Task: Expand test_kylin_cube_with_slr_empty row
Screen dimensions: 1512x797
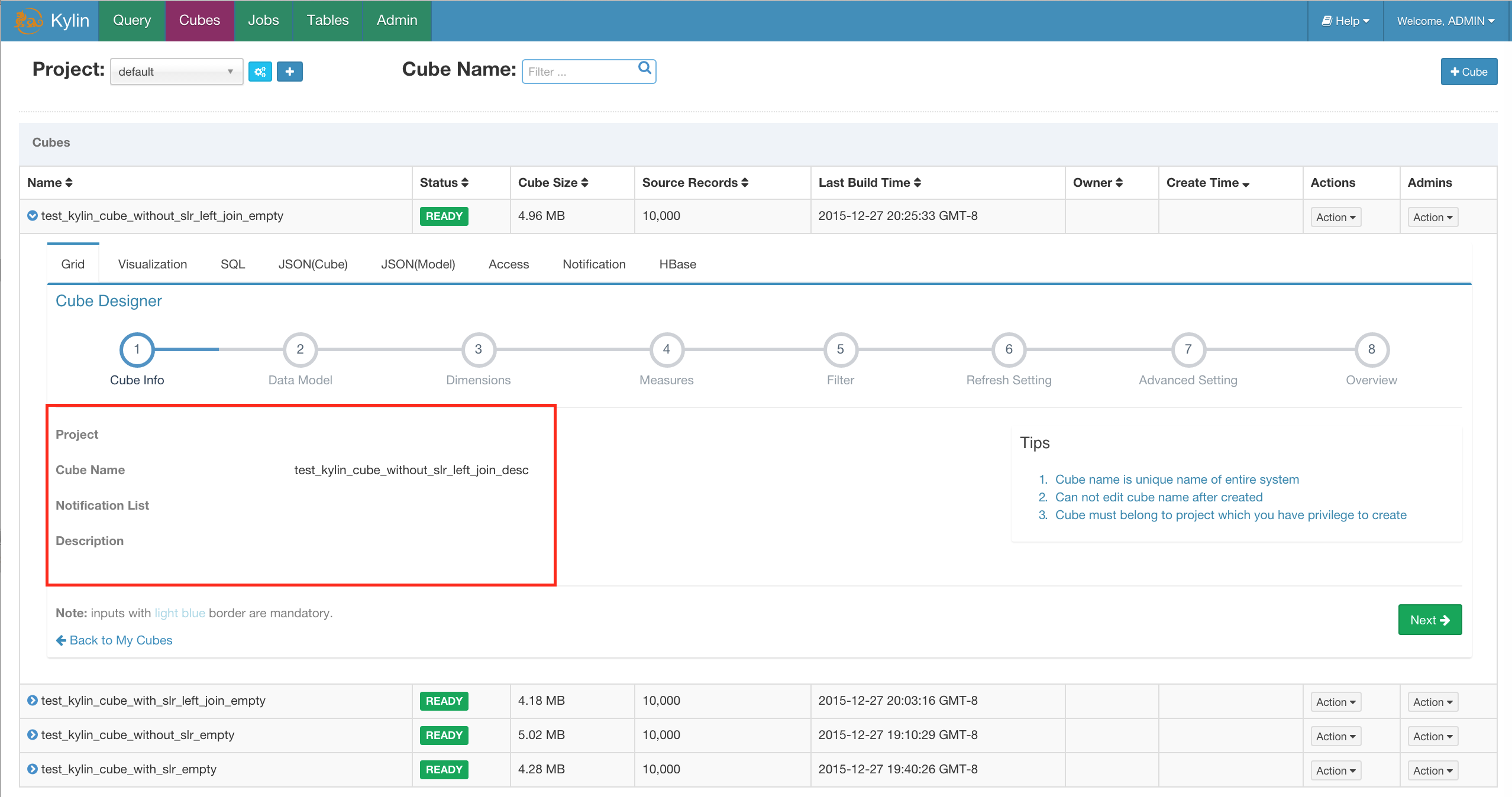Action: (x=33, y=769)
